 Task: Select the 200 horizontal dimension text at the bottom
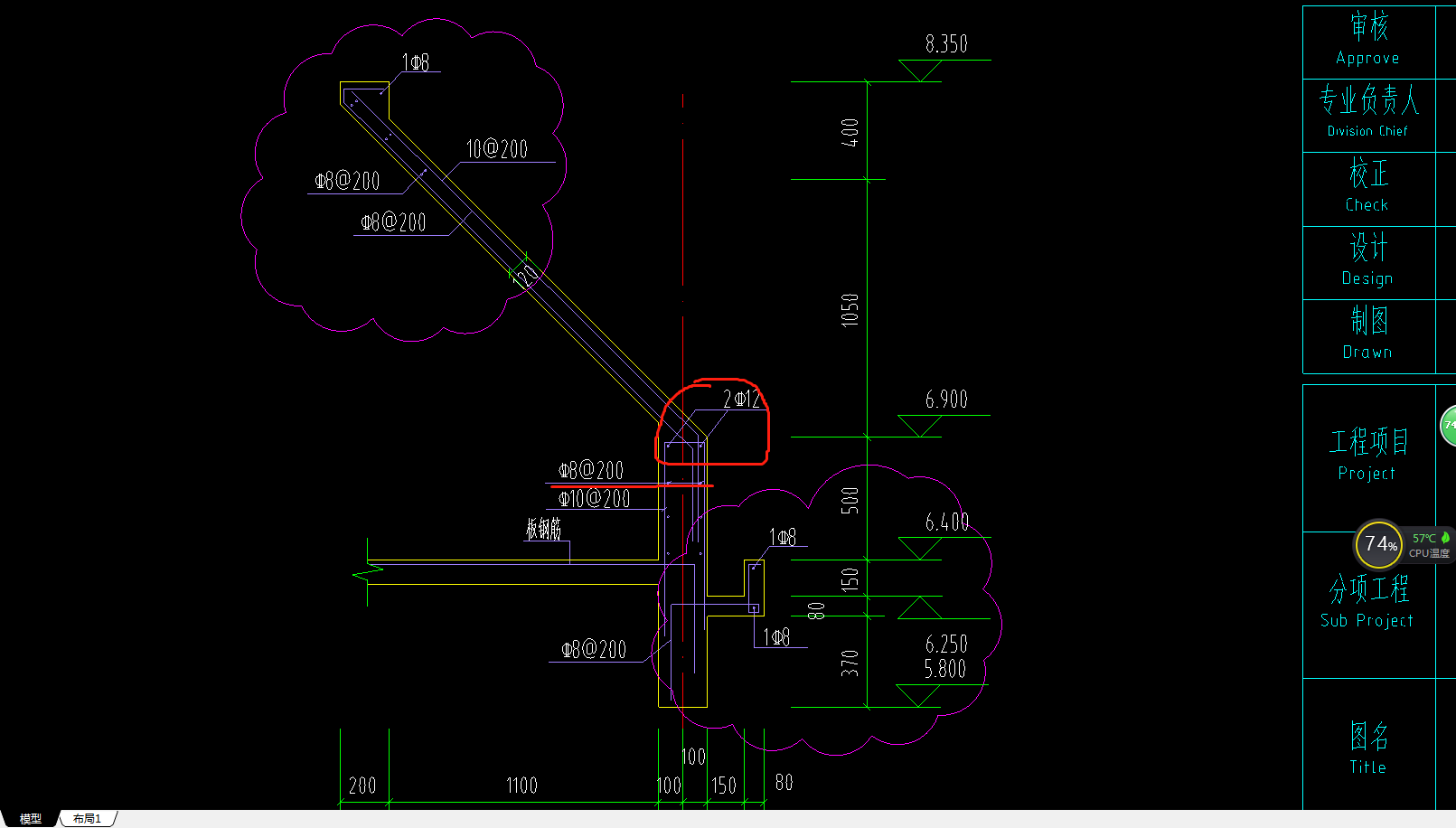362,786
